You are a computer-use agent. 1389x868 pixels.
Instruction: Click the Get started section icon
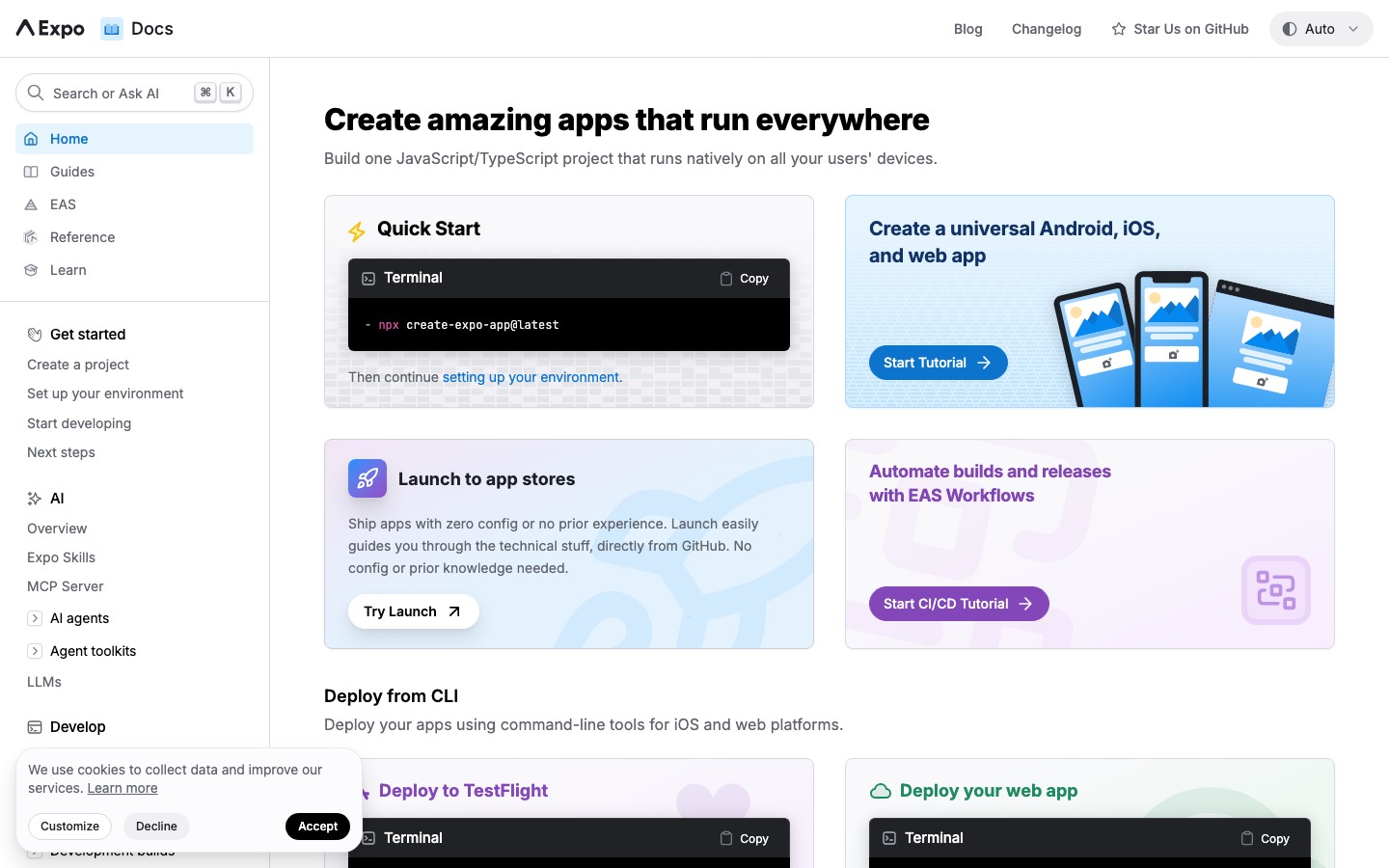coord(35,335)
